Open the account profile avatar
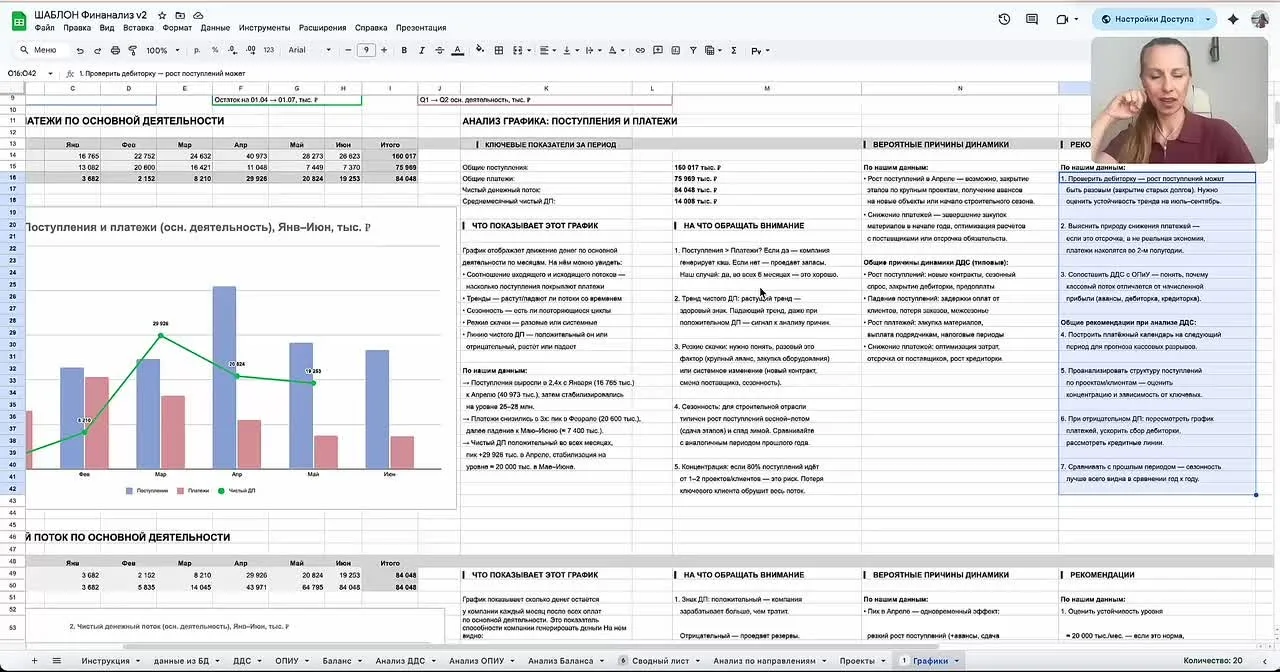Screen dimensions: 1280x672 (x=1260, y=19)
